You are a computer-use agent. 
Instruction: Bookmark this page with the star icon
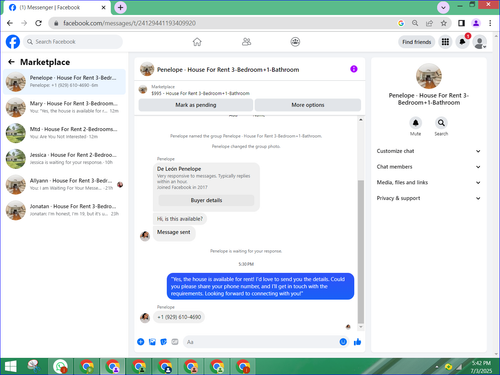tap(444, 23)
